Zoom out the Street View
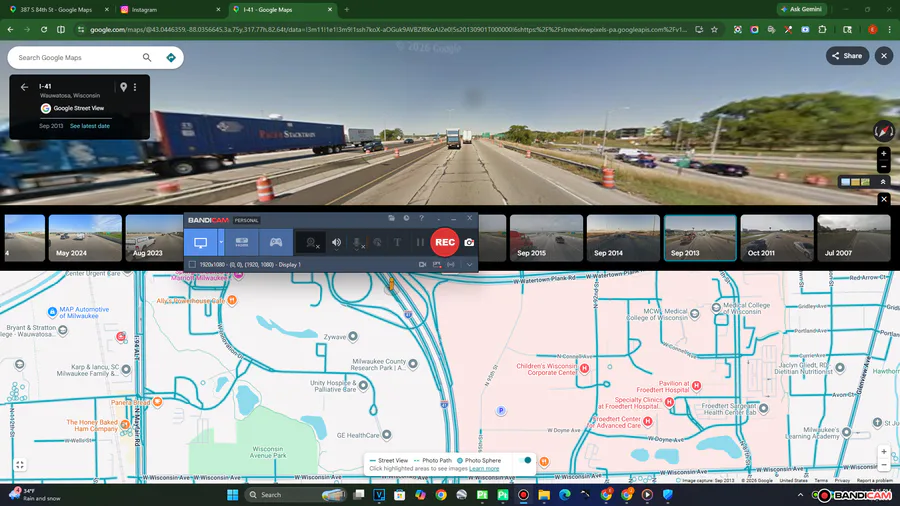Viewport: 900px width, 506px height. (x=884, y=166)
